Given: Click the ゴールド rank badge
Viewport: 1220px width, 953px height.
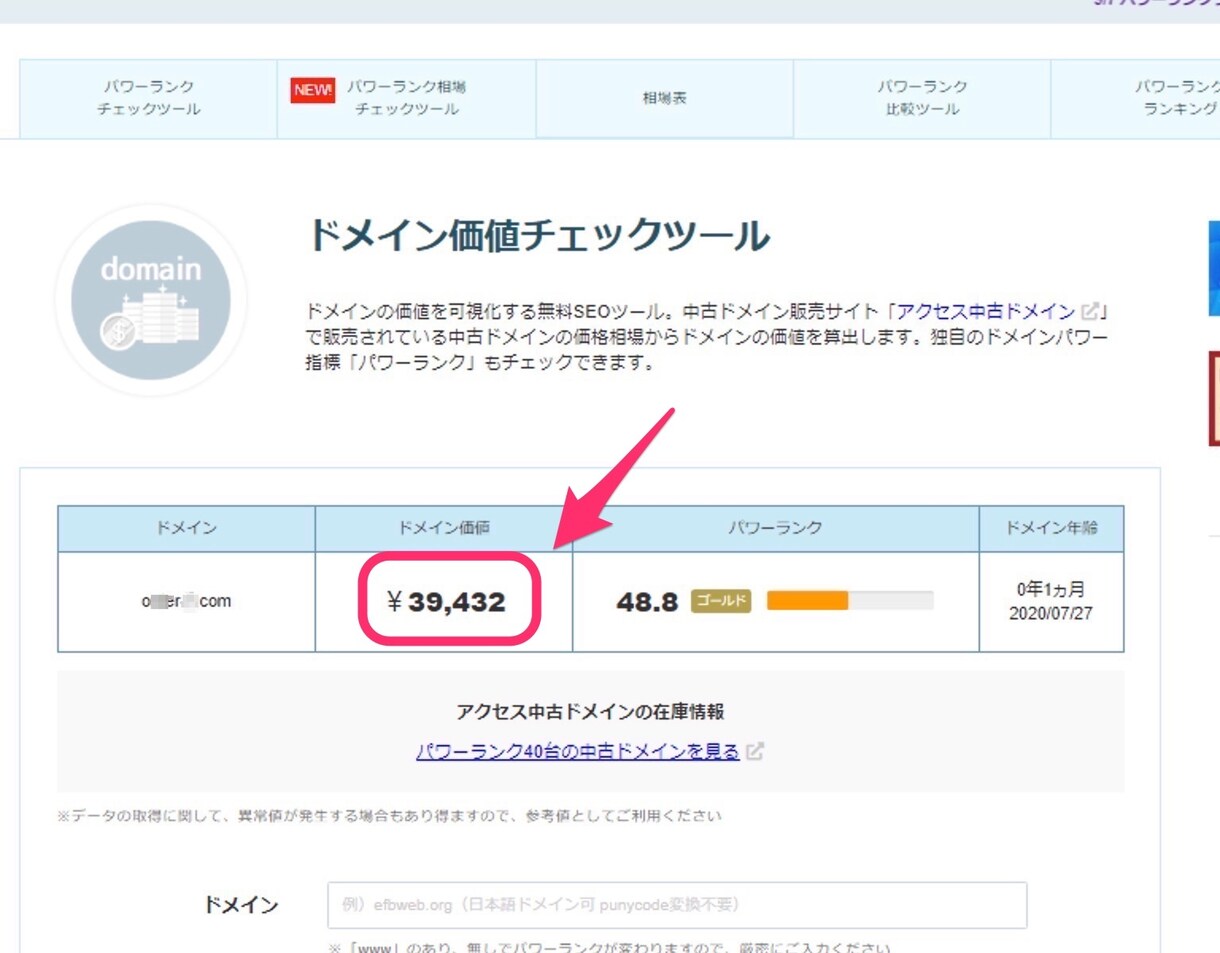Looking at the screenshot, I should (720, 601).
